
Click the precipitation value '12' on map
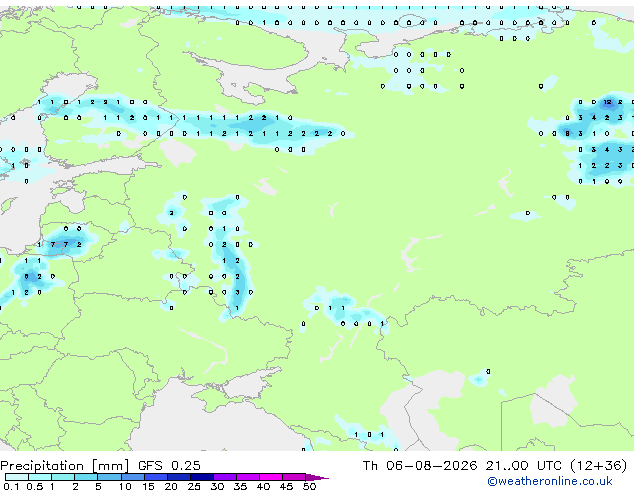(607, 102)
